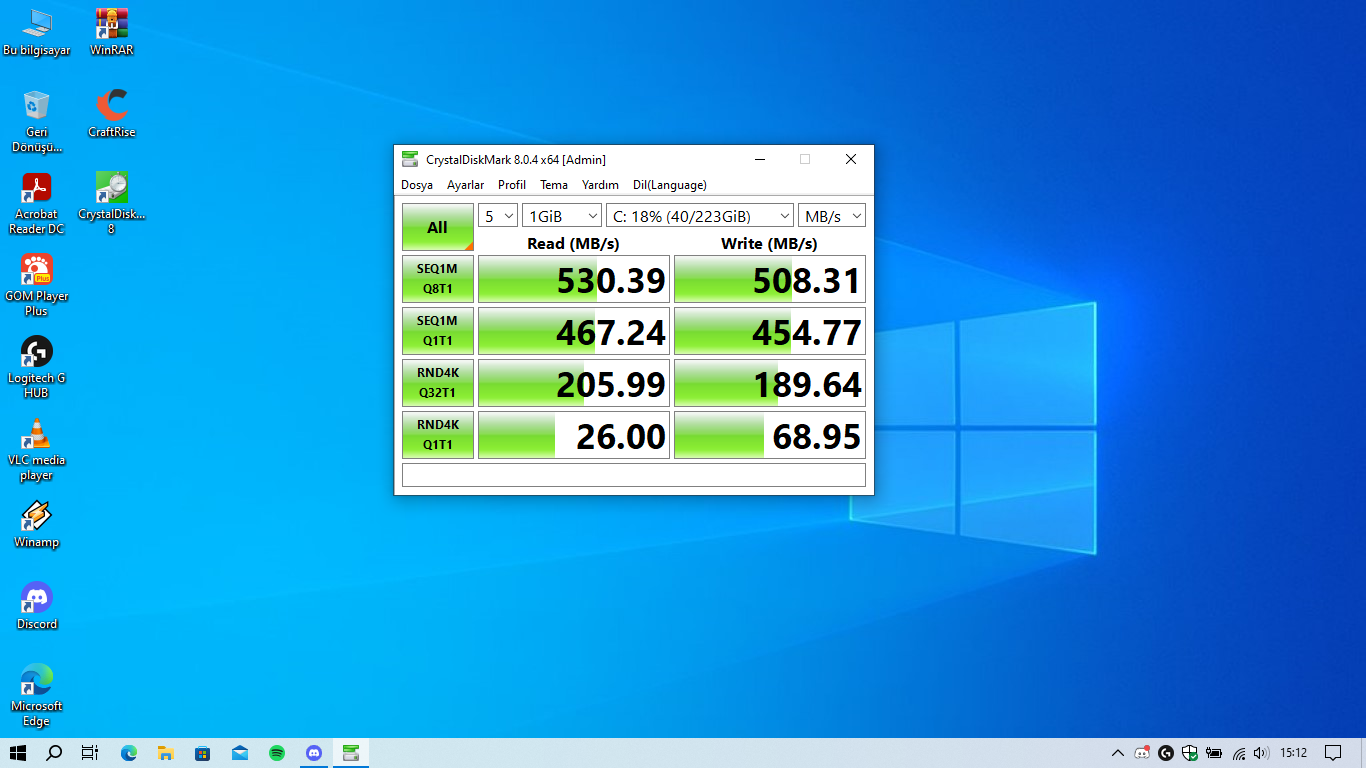This screenshot has height=768, width=1366.
Task: Open Microsoft Edge desktop shortcut
Action: (37, 695)
